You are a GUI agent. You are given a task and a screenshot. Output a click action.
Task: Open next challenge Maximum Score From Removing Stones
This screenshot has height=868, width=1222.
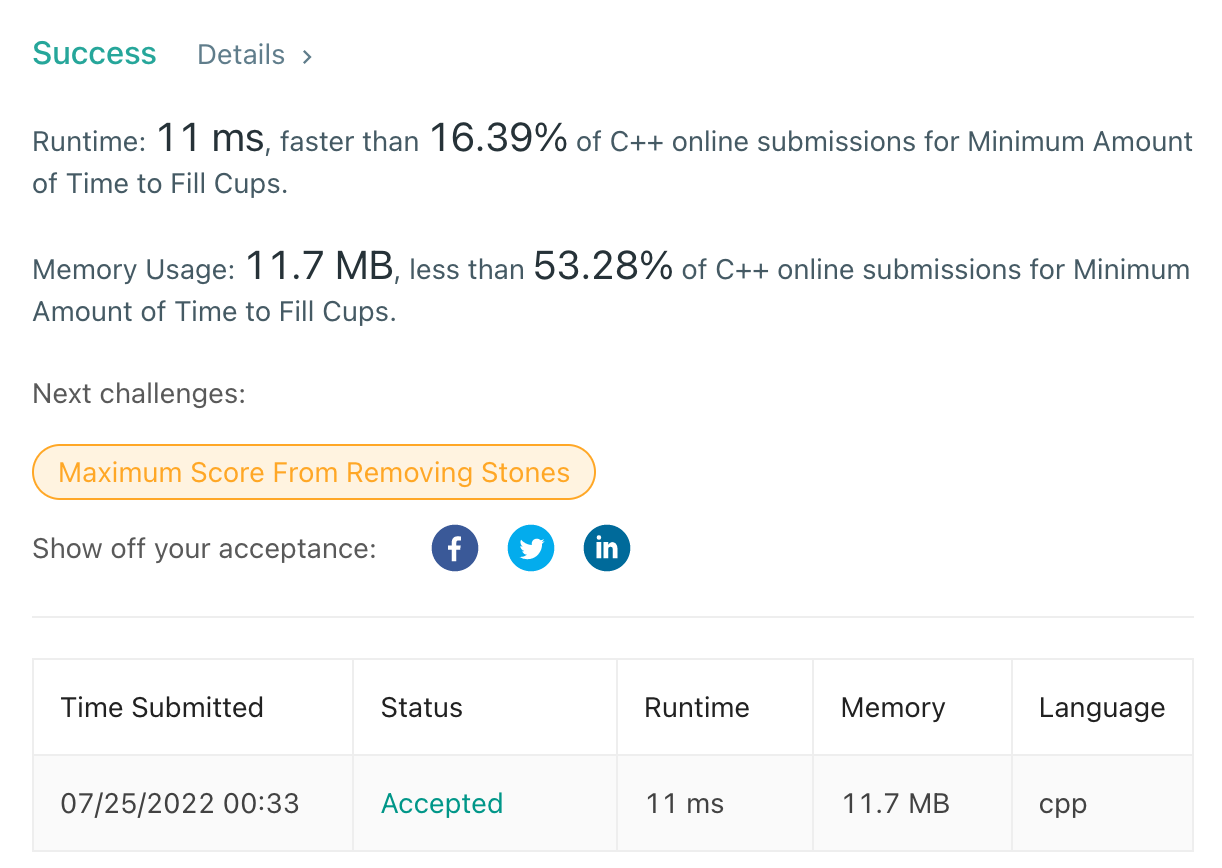point(313,472)
